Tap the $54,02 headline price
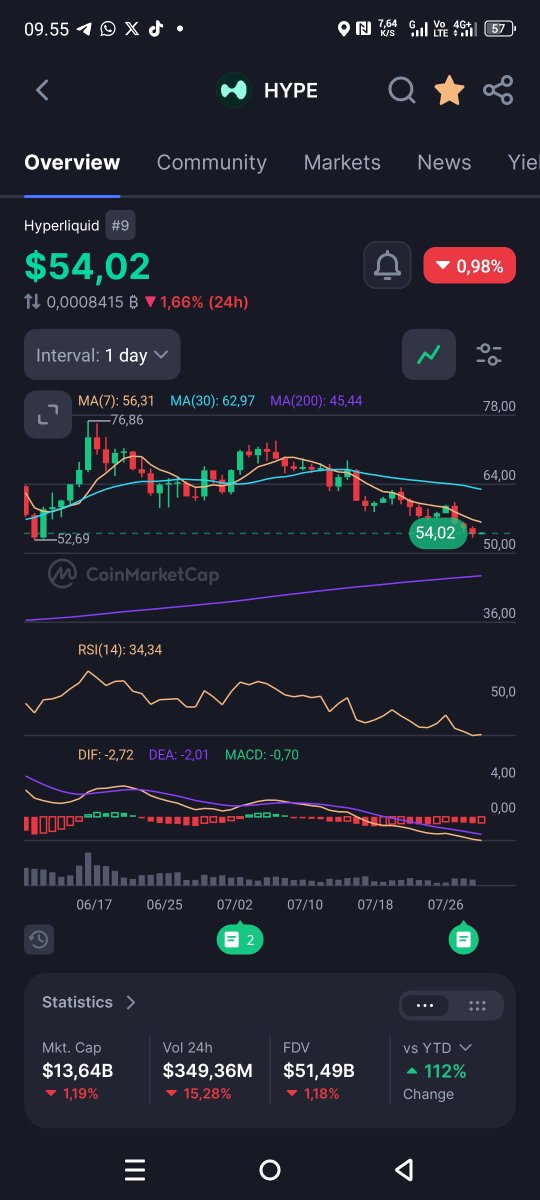This screenshot has width=540, height=1200. 88,266
